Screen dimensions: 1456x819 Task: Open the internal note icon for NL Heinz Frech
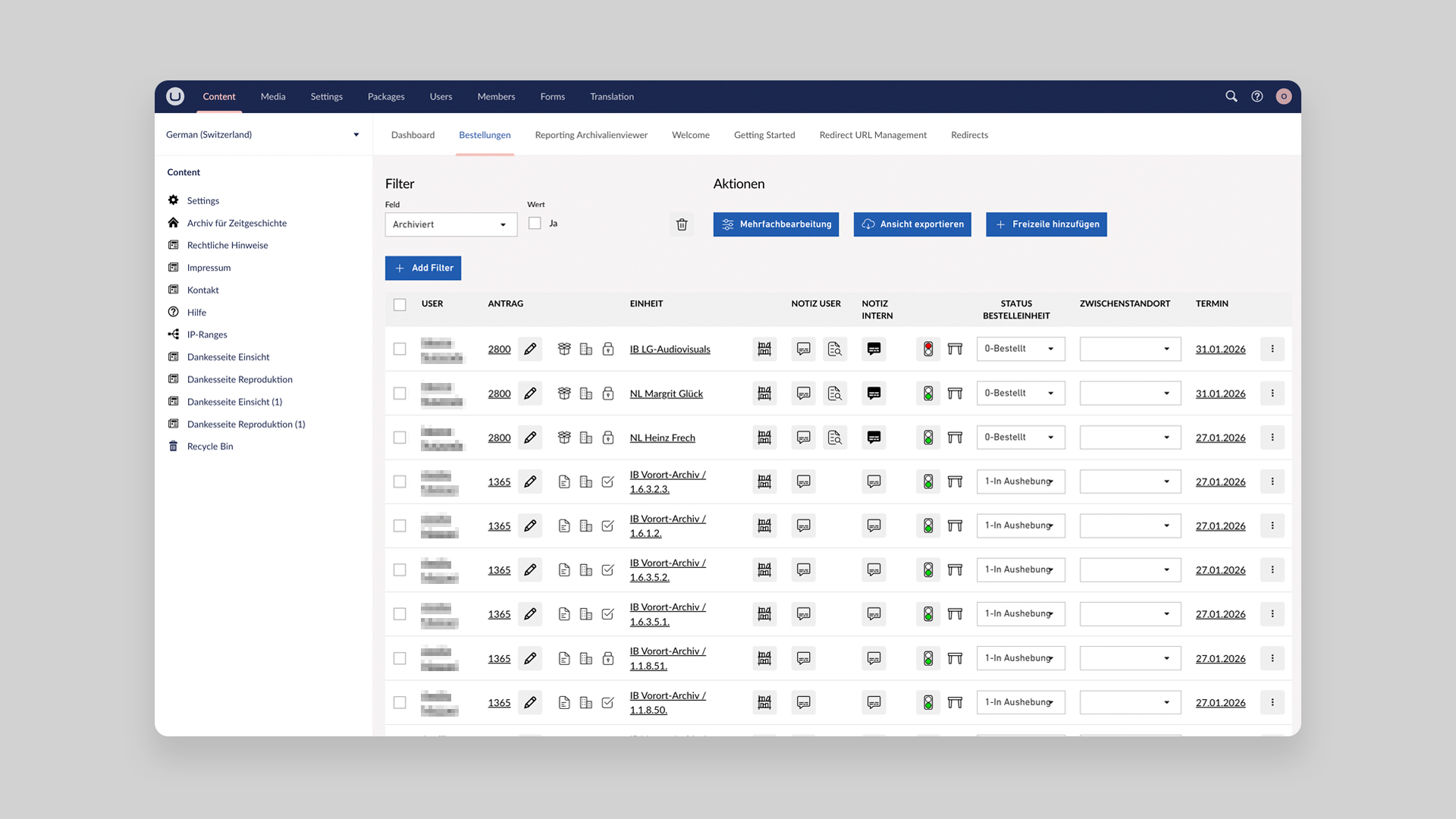pos(874,438)
